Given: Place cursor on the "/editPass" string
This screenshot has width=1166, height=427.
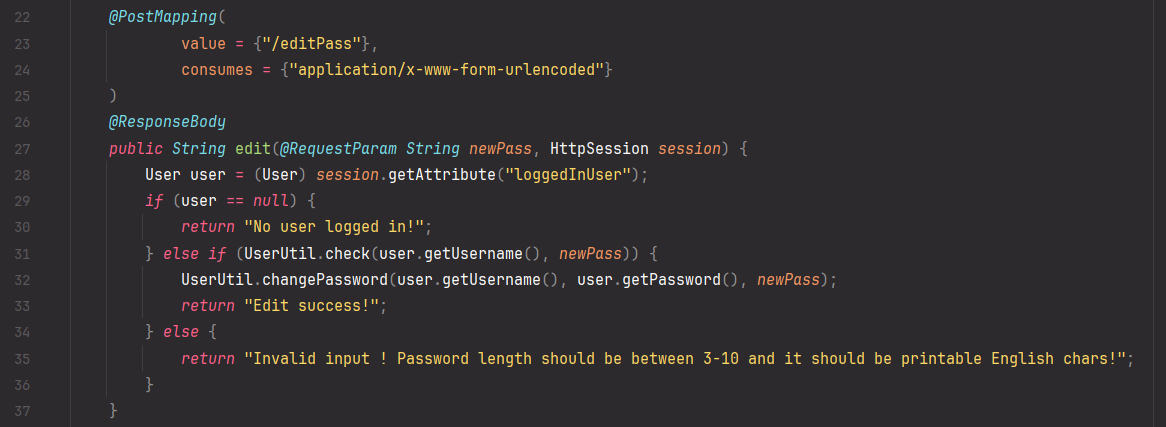Looking at the screenshot, I should (x=331, y=45).
